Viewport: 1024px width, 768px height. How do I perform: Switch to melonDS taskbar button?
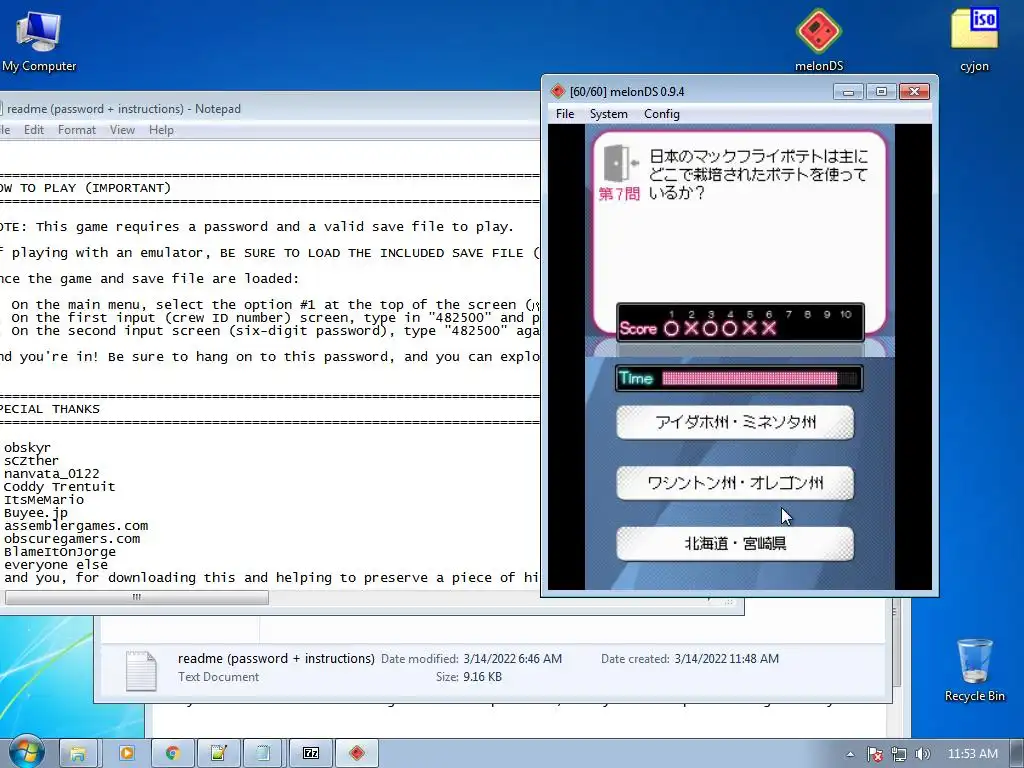357,754
